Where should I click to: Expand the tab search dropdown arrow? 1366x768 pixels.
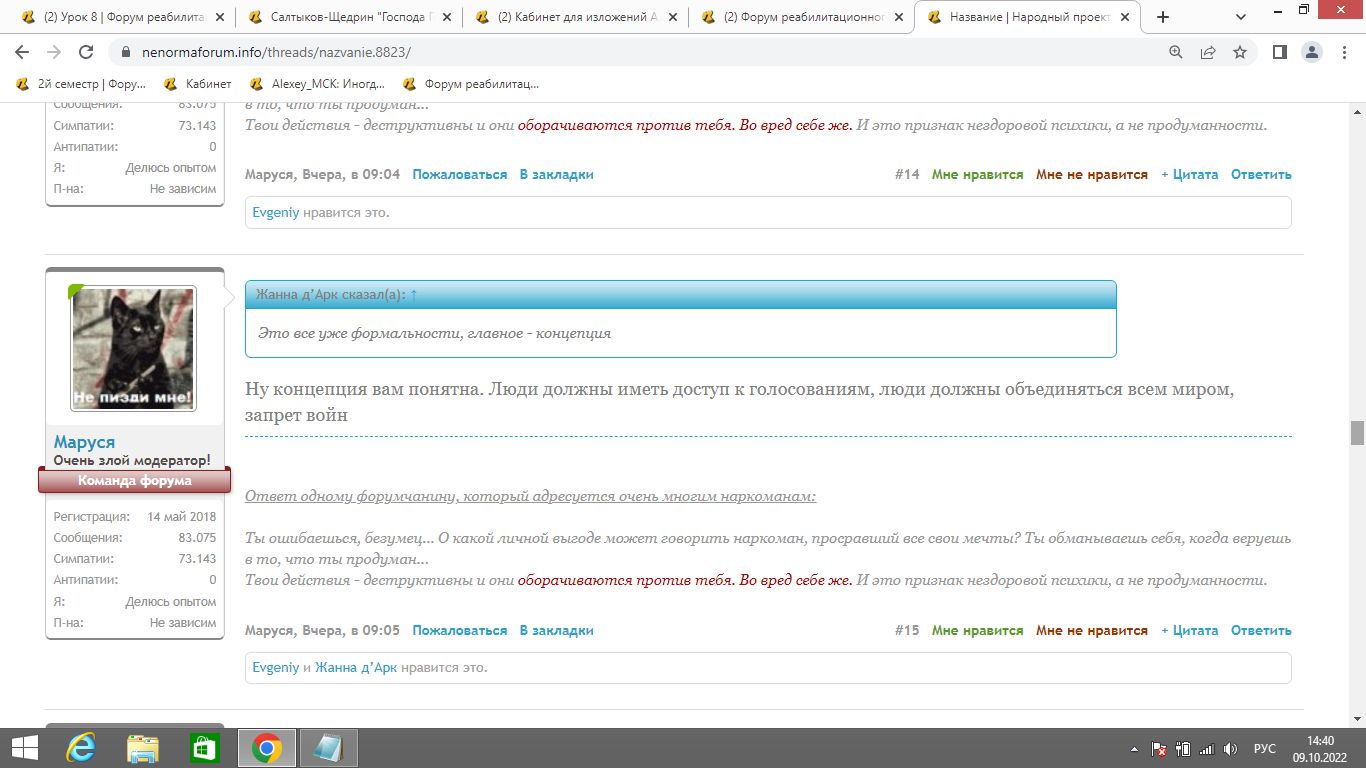[1241, 17]
